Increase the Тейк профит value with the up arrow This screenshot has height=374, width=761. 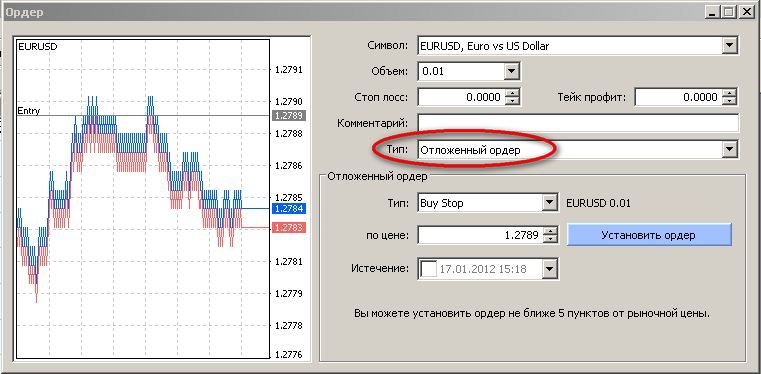click(x=729, y=93)
